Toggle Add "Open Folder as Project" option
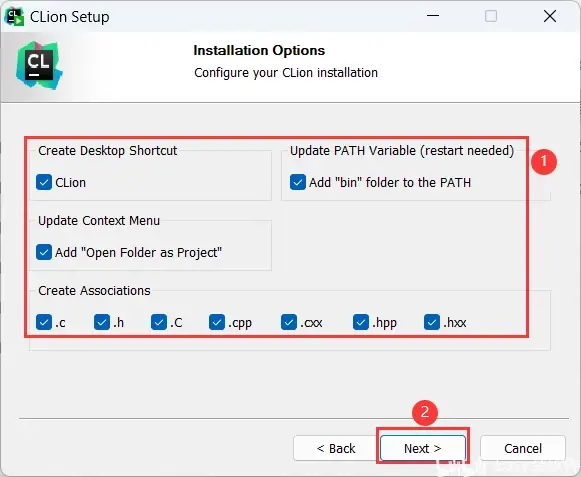 click(44, 252)
